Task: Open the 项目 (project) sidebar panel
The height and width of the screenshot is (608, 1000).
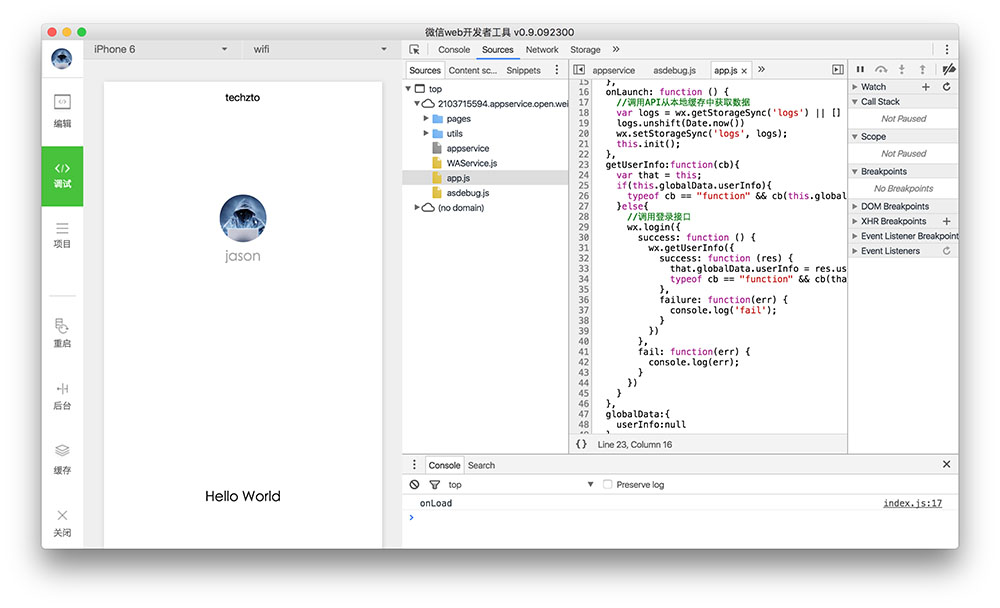Action: pos(62,235)
